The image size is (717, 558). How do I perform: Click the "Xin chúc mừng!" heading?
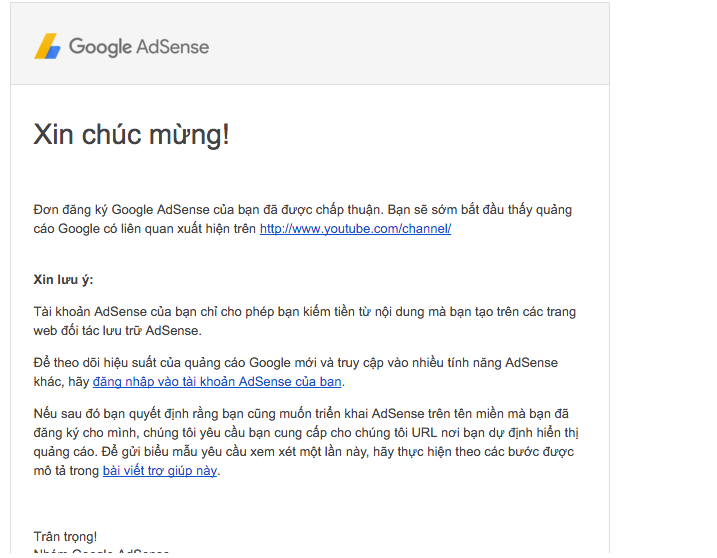(x=131, y=134)
